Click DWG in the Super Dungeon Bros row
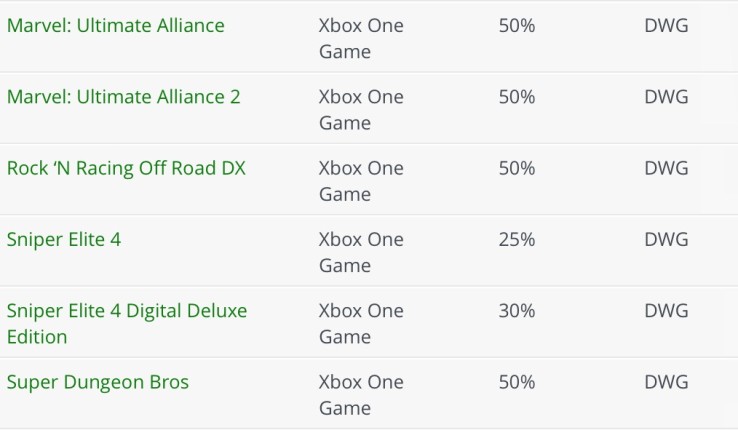Screen dimensions: 738x430 click(666, 382)
